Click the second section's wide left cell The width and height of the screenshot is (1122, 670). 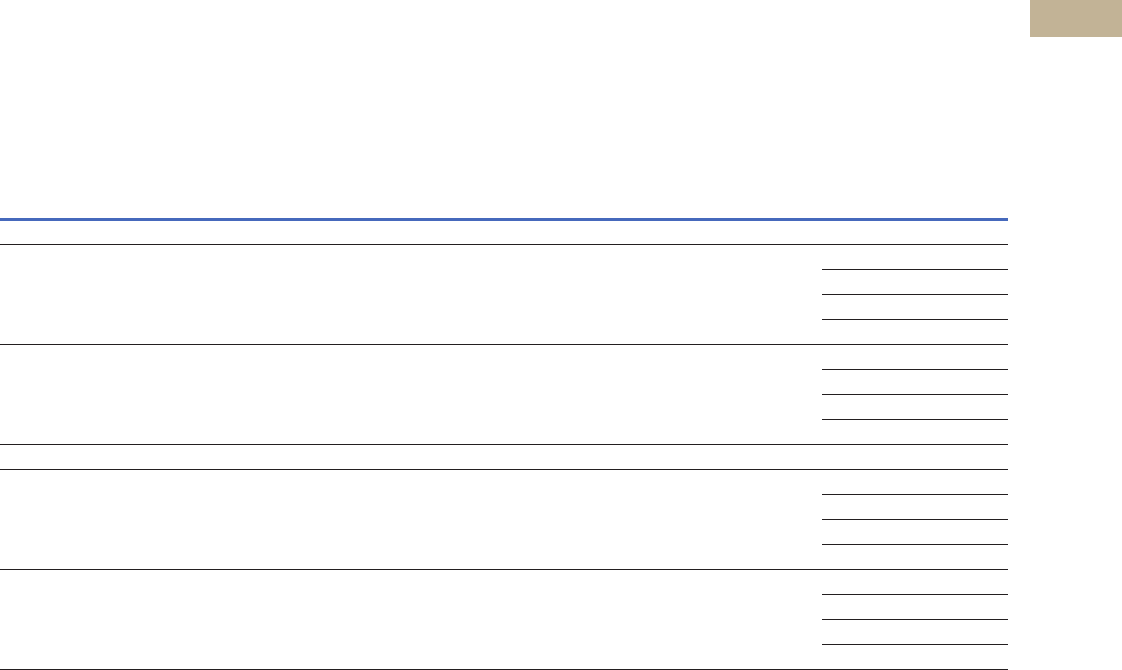411,394
